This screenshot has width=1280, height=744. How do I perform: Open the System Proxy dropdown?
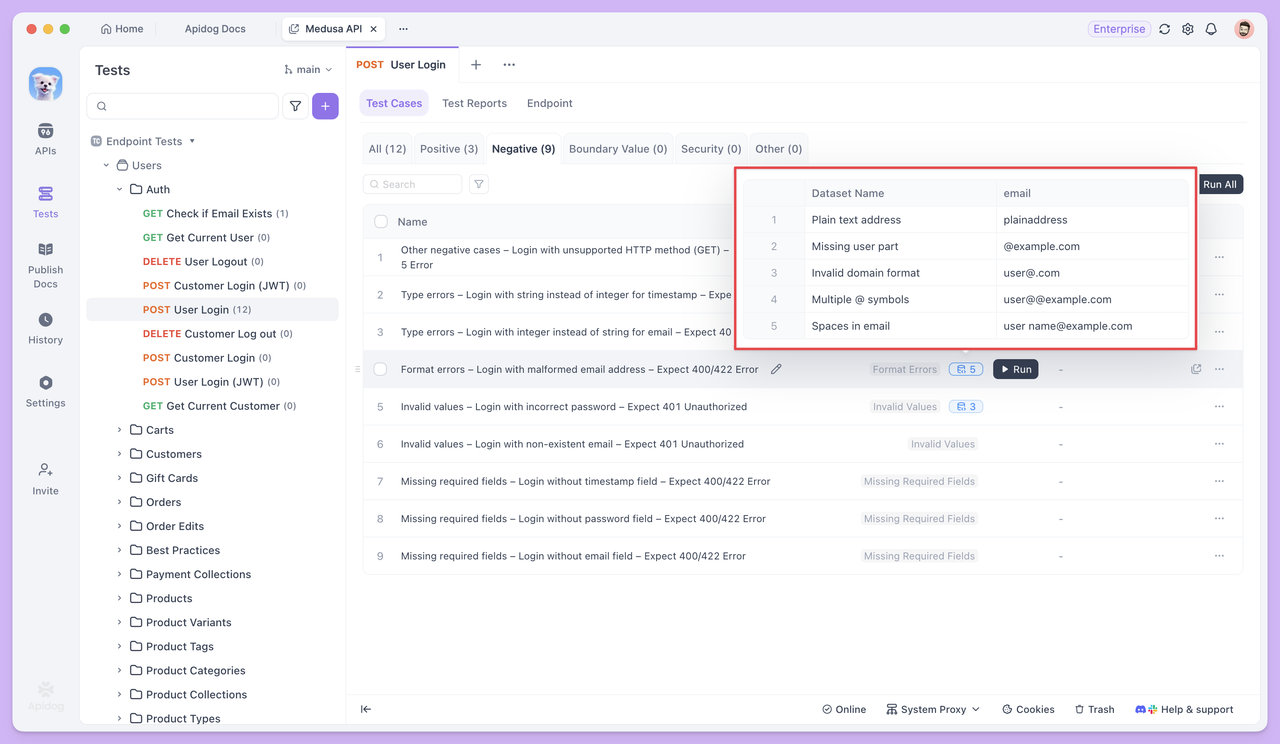point(932,709)
